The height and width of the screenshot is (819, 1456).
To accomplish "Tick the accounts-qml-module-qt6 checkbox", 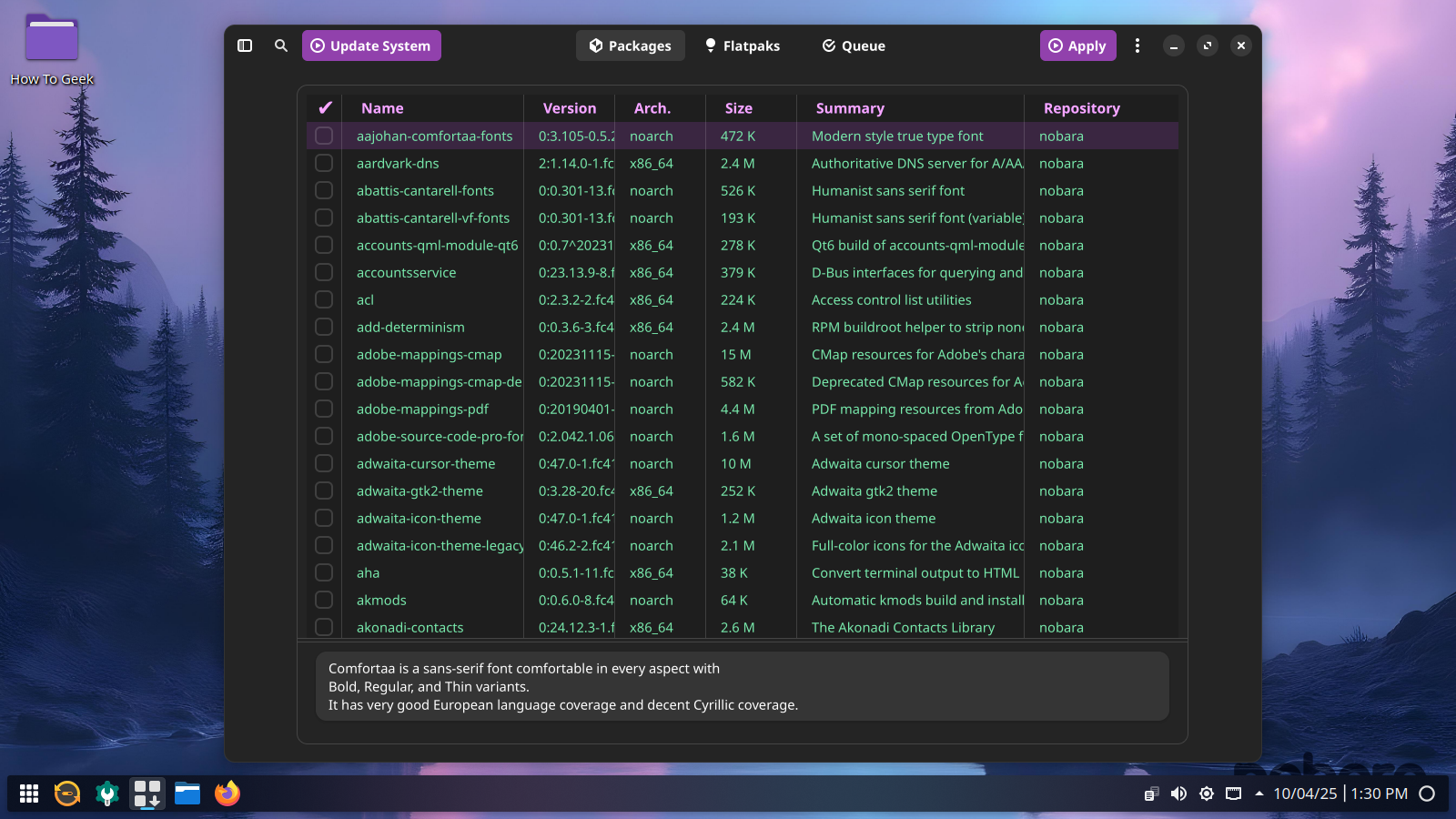I will (324, 245).
